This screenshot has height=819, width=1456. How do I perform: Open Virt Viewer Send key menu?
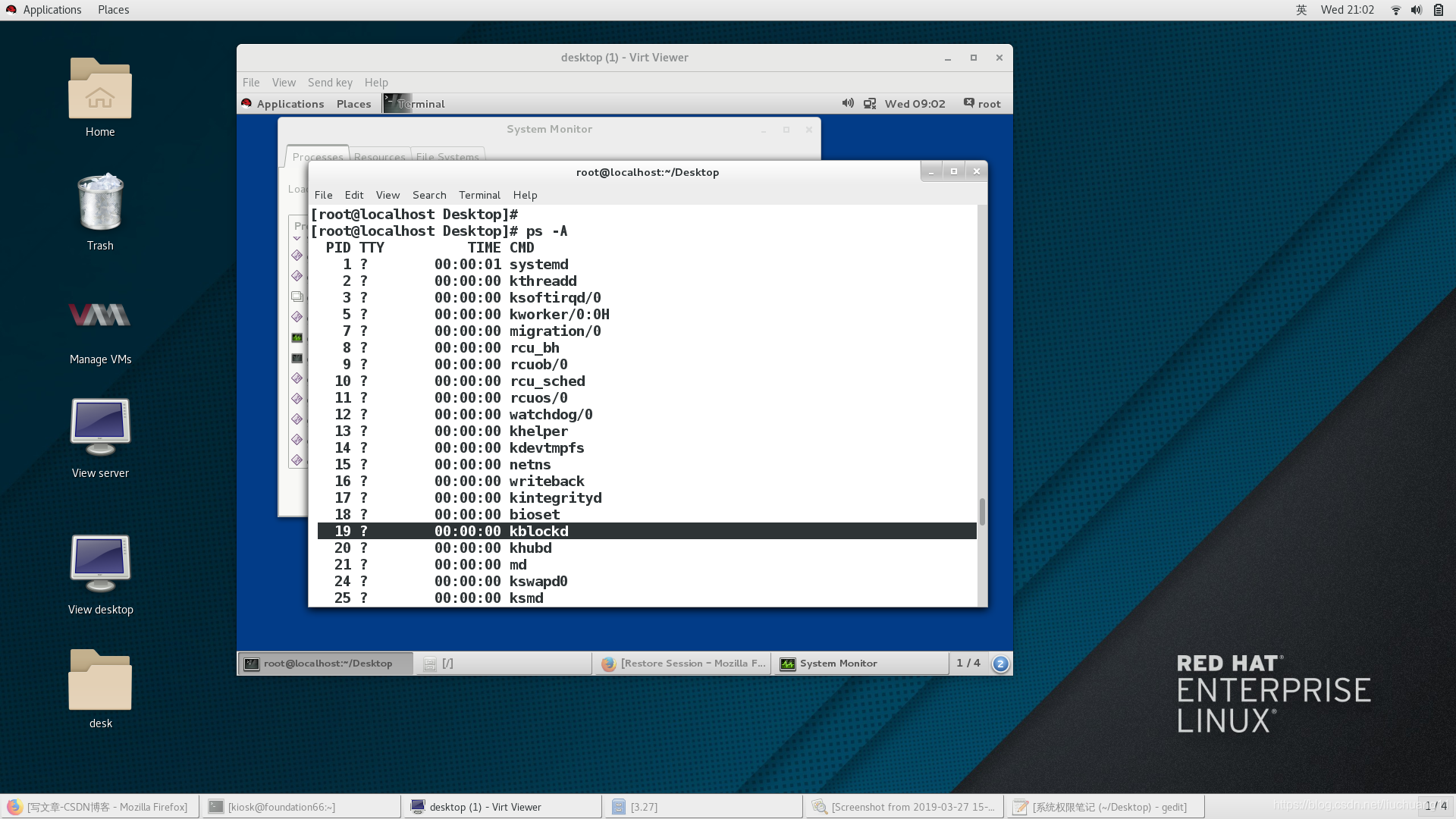tap(330, 83)
